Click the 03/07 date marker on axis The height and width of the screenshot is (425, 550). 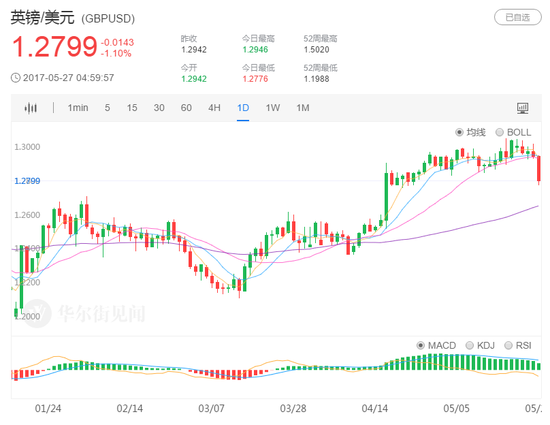pyautogui.click(x=211, y=409)
